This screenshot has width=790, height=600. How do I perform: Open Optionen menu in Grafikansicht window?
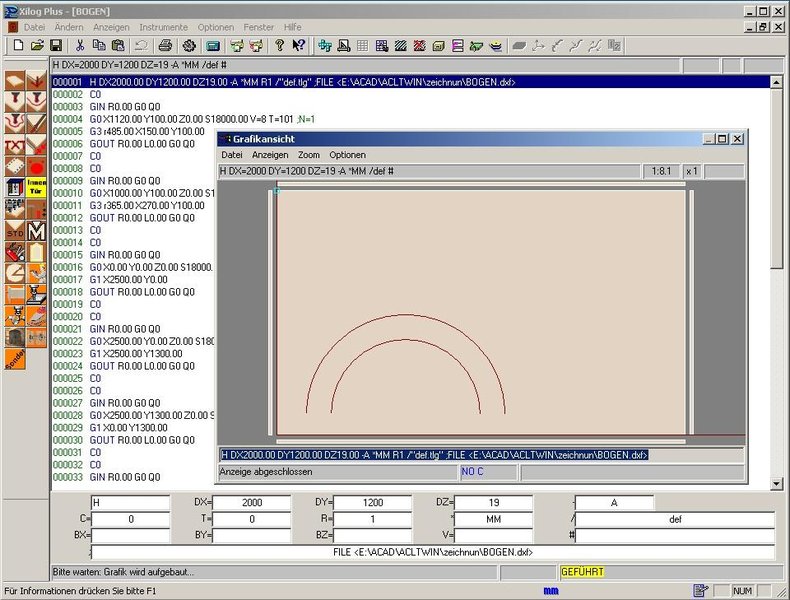click(x=347, y=155)
